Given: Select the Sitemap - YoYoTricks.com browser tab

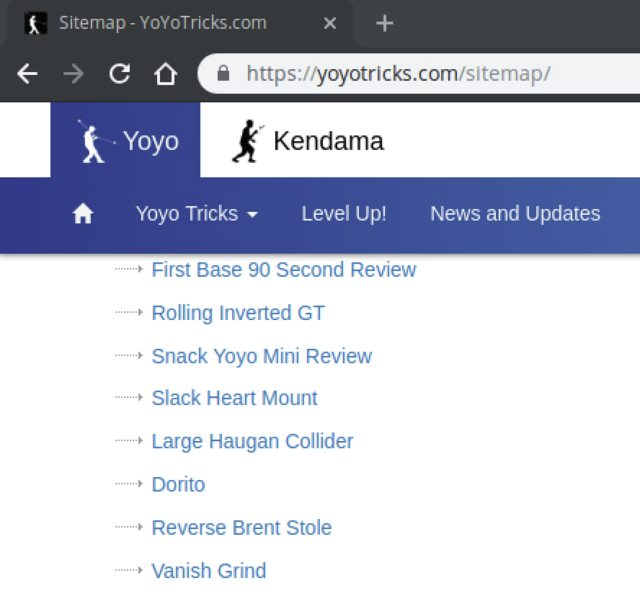Looking at the screenshot, I should pos(180,23).
